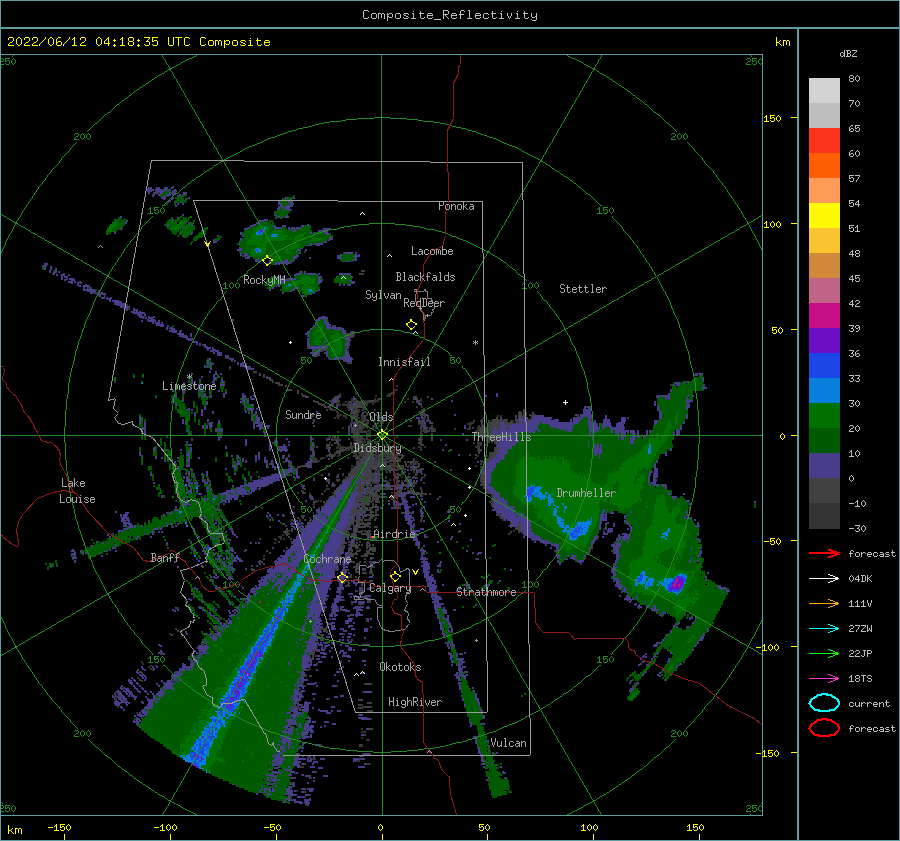Viewport: 900px width, 841px height.
Task: Select the magenta 18TS arrow in legend
Action: pos(824,679)
